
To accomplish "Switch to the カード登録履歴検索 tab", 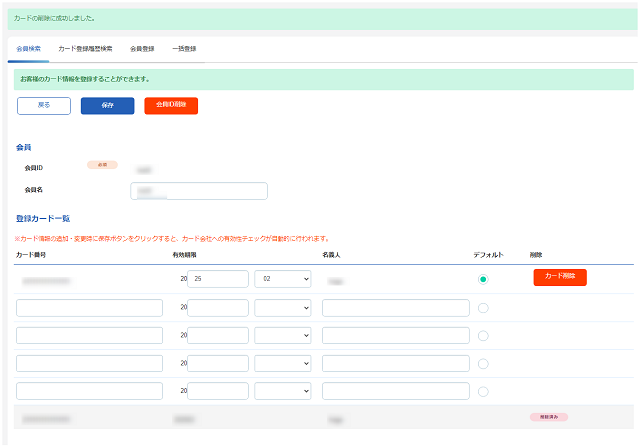I will pos(85,49).
